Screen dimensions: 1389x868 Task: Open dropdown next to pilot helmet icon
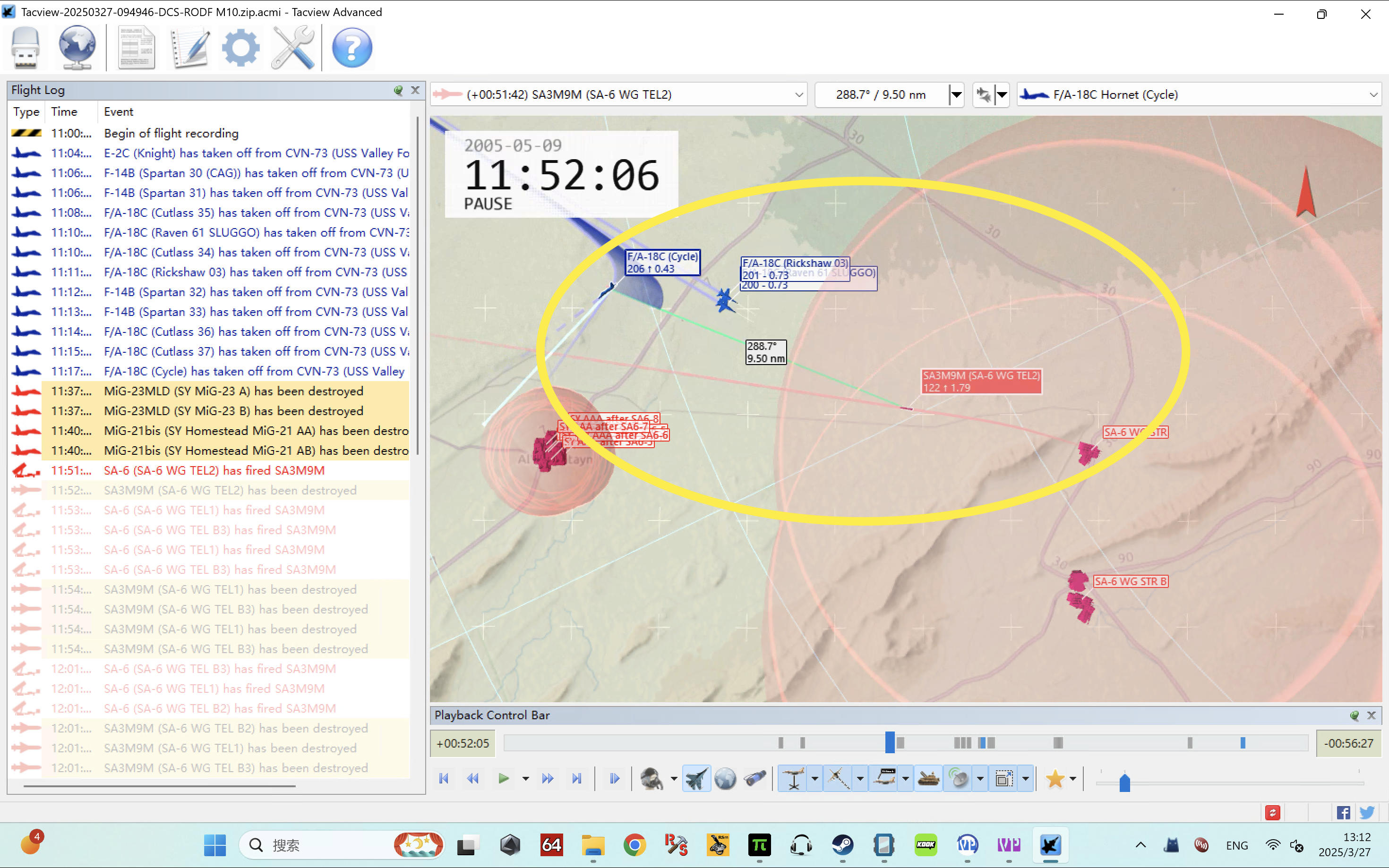coord(674,779)
